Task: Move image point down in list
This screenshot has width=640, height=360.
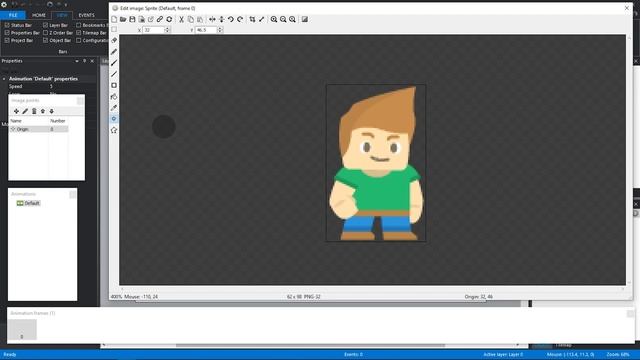Action: pyautogui.click(x=52, y=111)
